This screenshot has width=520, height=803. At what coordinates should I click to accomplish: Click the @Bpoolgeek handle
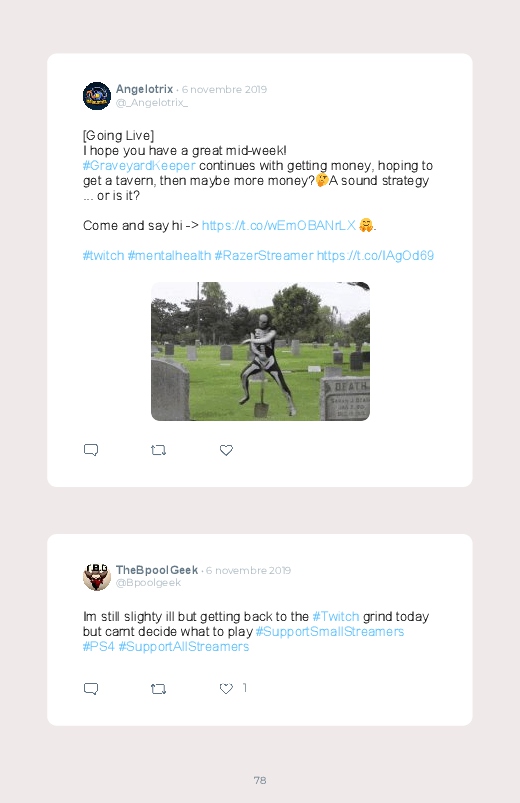[149, 583]
